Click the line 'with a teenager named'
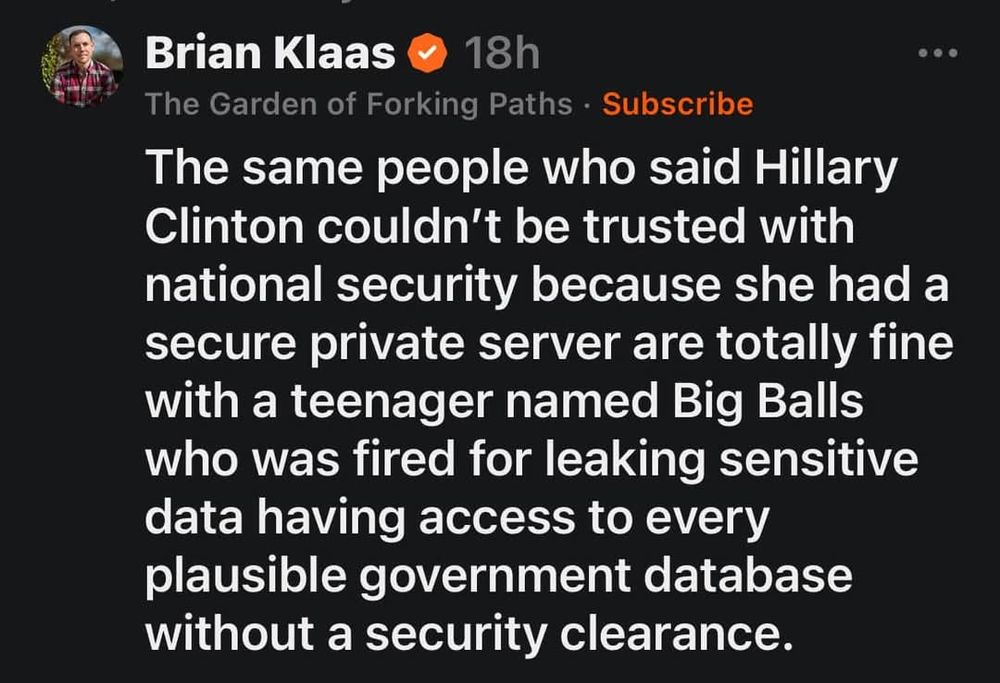Image resolution: width=1000 pixels, height=683 pixels. click(x=402, y=402)
